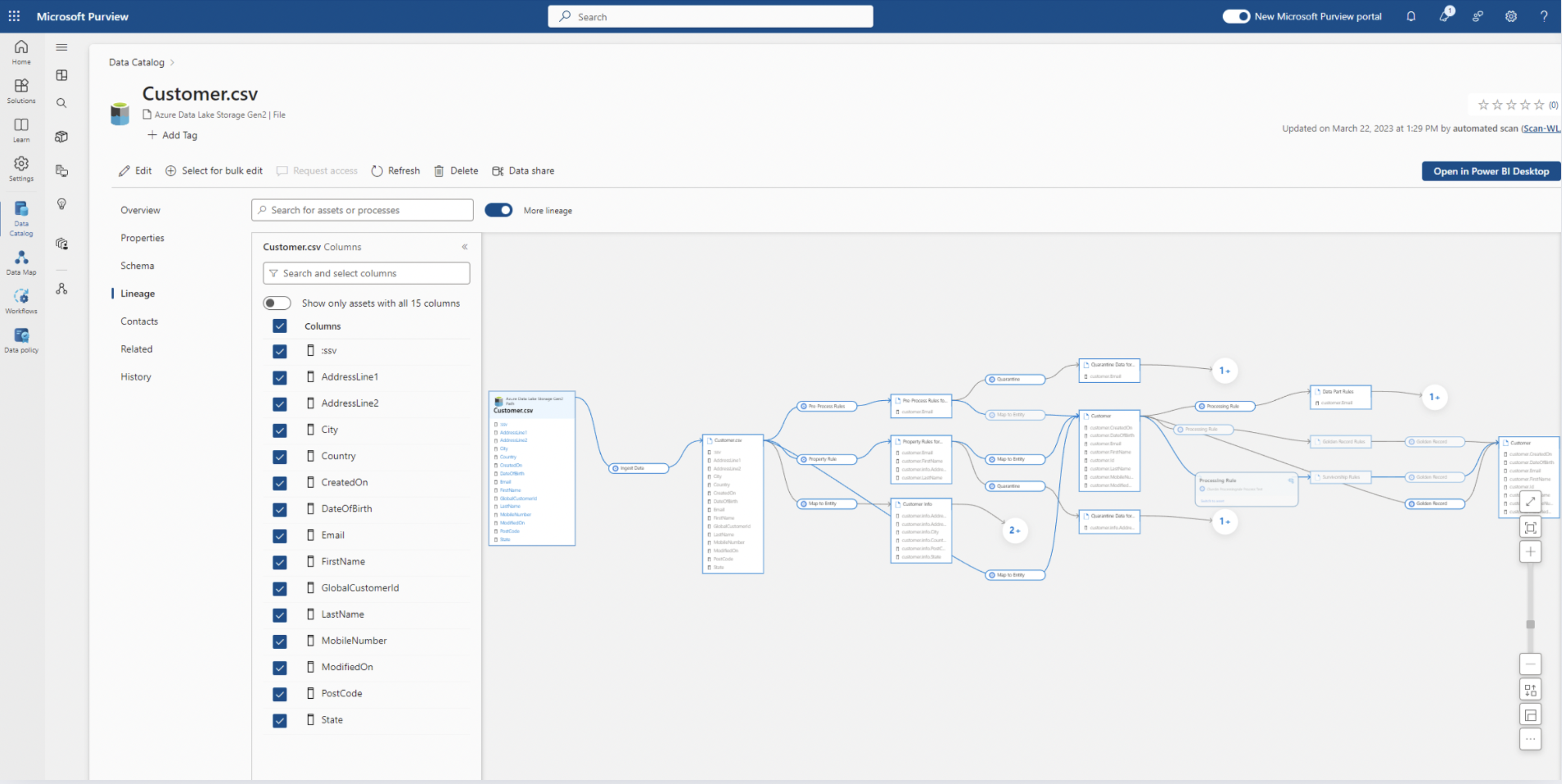This screenshot has height=784, width=1562.
Task: Collapse the Customer.csv Columns panel
Action: click(464, 247)
